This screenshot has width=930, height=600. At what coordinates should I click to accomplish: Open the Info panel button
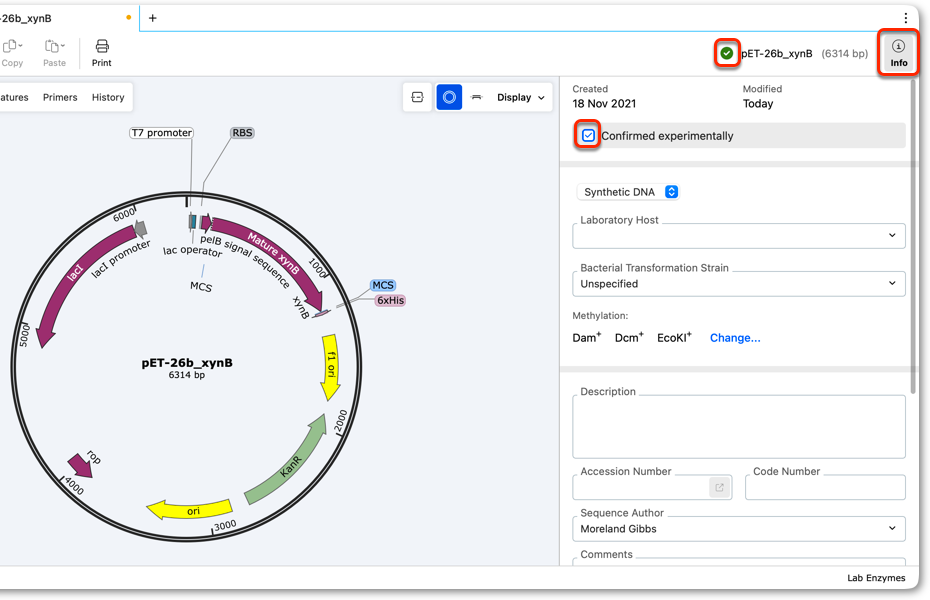(x=898, y=53)
